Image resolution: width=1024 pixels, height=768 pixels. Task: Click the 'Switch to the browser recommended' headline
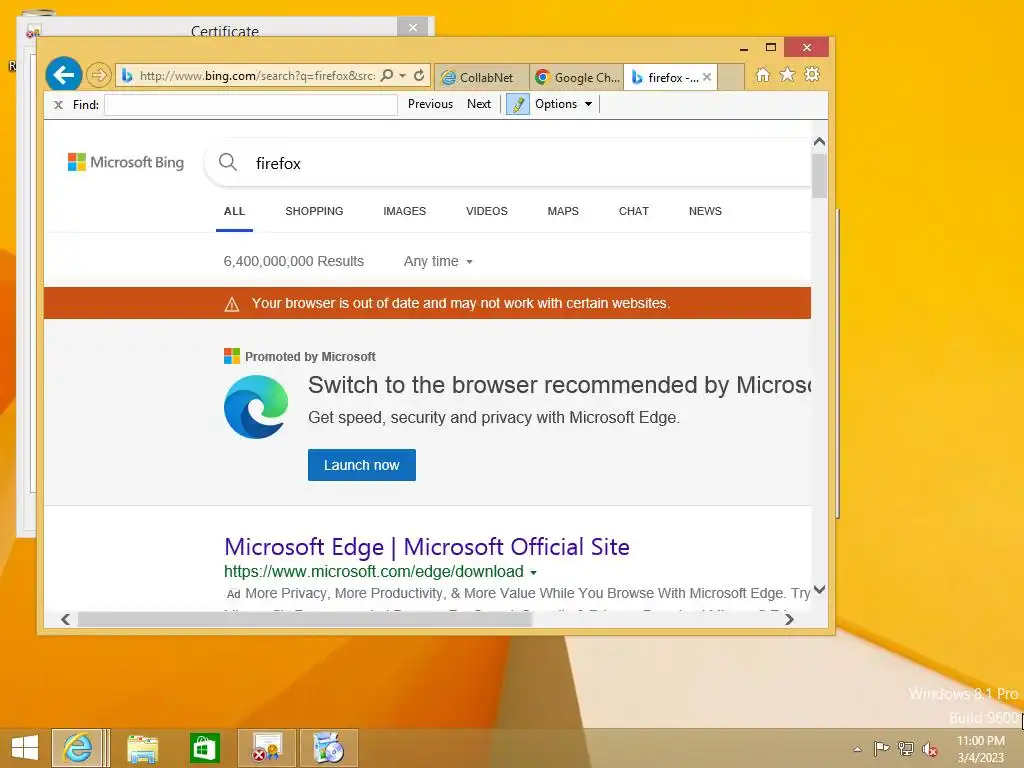(x=559, y=385)
